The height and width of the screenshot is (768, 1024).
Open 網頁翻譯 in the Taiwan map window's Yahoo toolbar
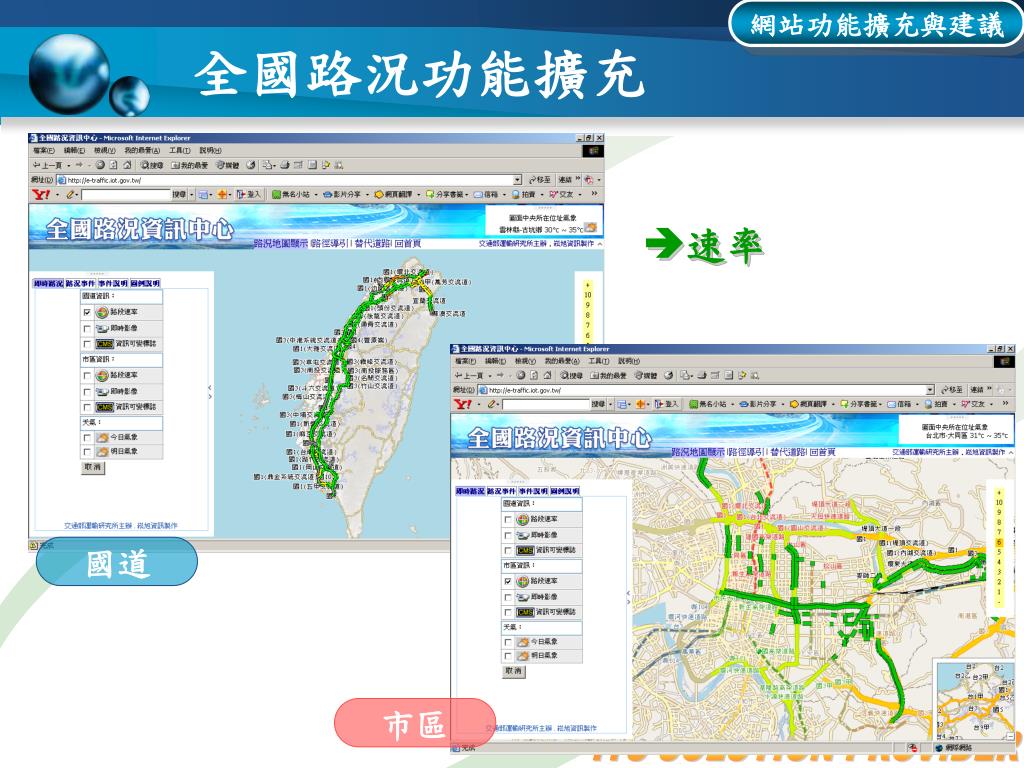[393, 194]
